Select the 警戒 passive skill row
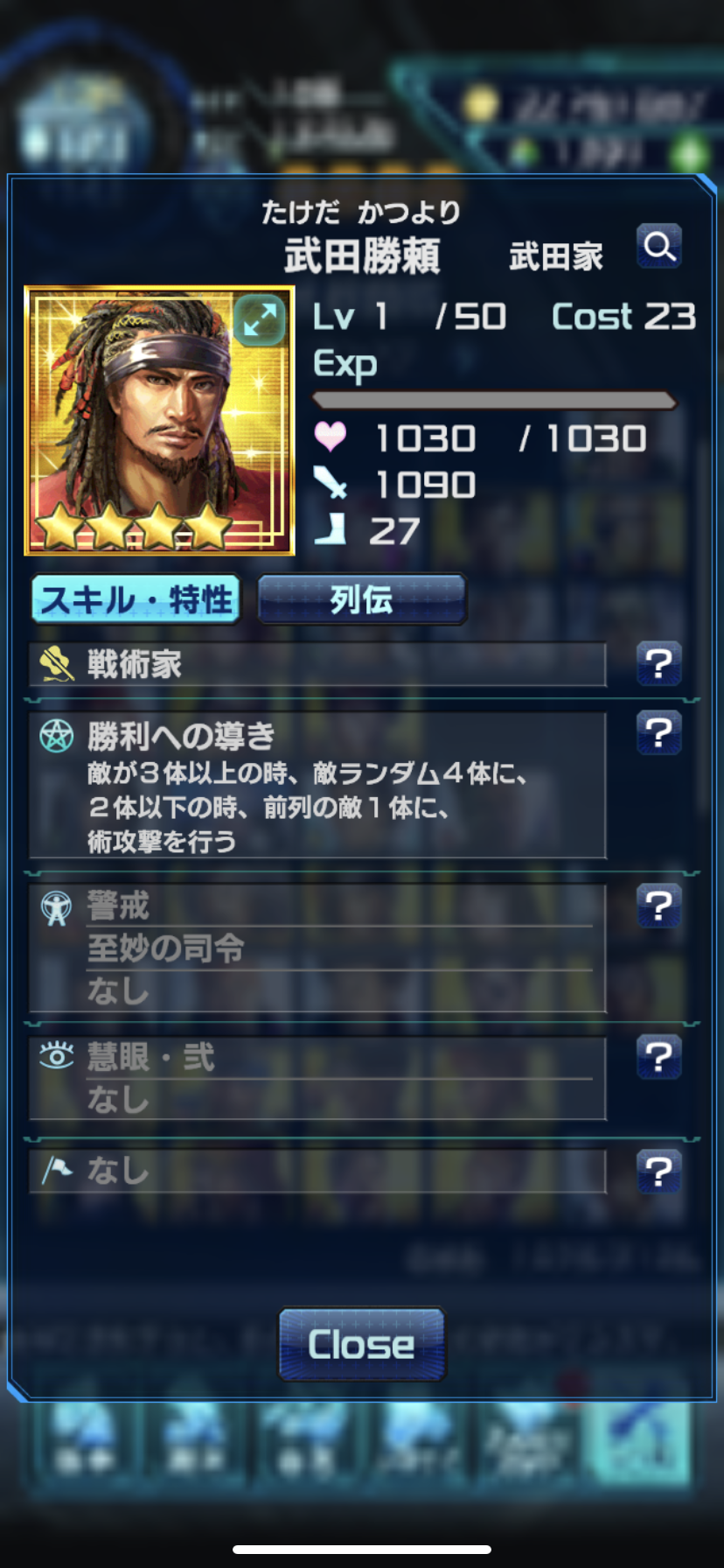The height and width of the screenshot is (1568, 724). 339,906
